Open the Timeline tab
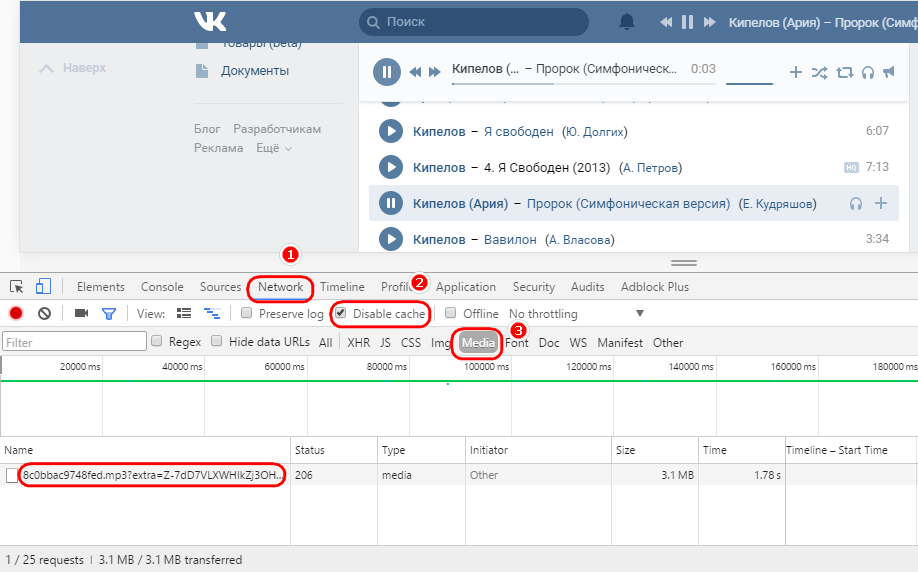Viewport: 918px width, 572px height. 342,287
